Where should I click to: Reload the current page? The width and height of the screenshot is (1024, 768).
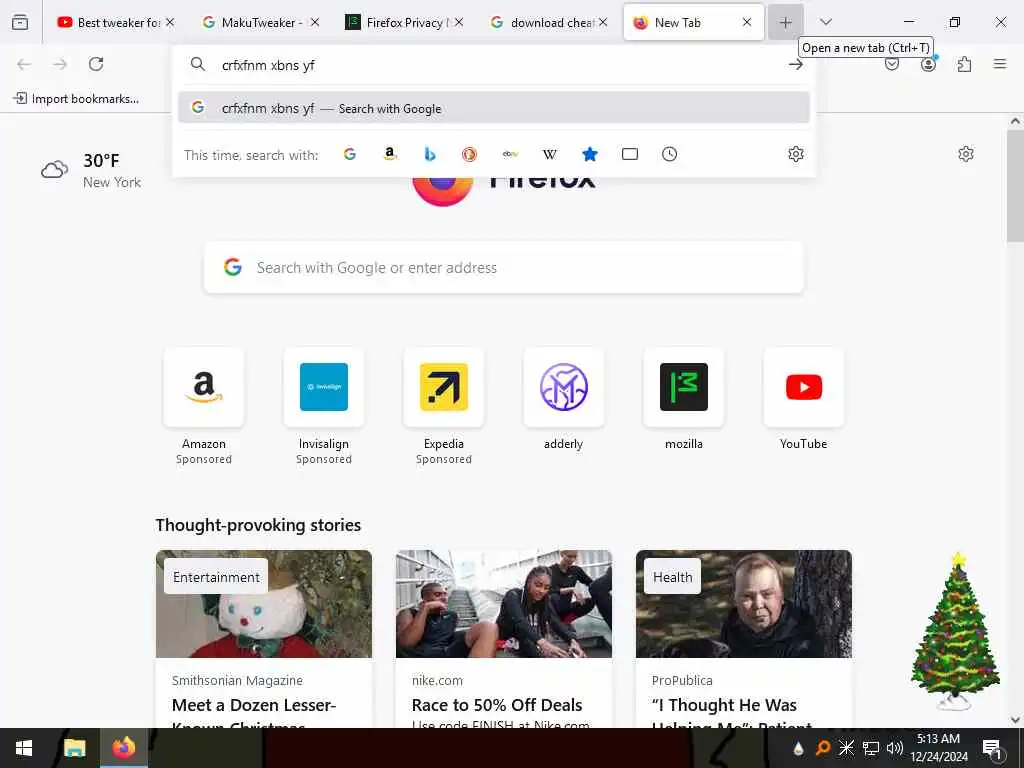96,64
